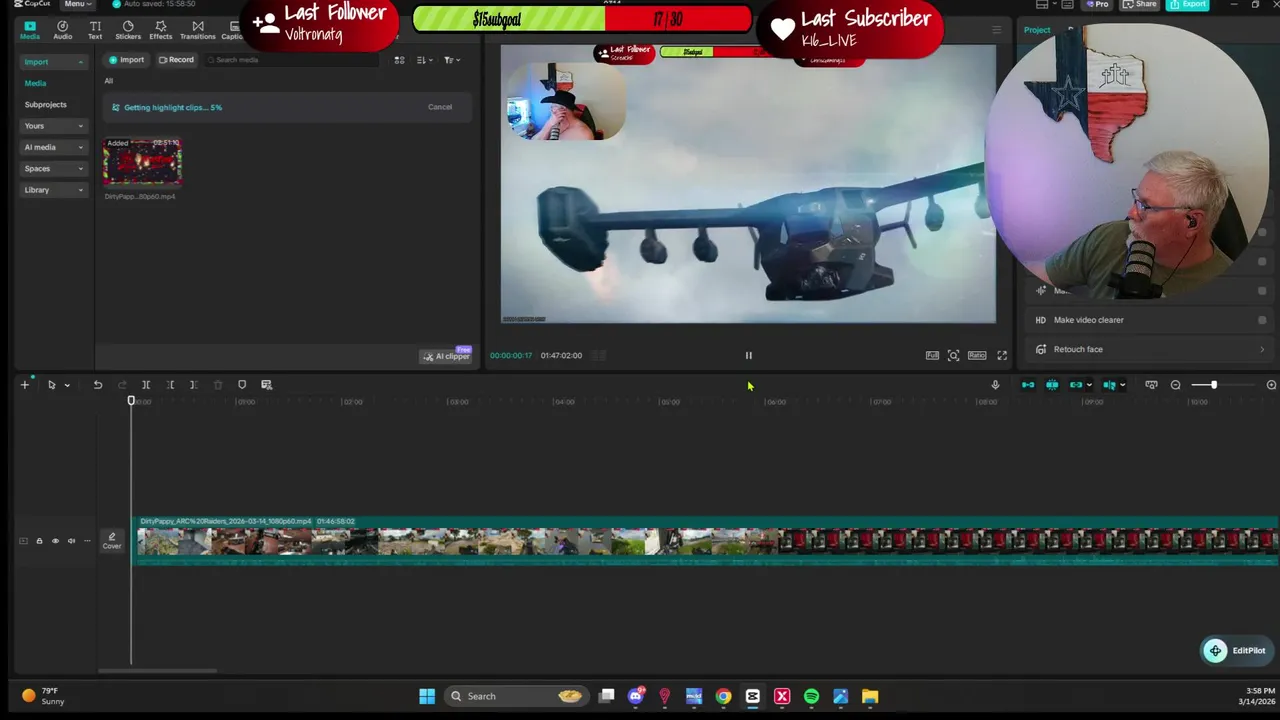Screen dimensions: 1280x720
Task: Enter fullscreen preview
Action: tap(1002, 355)
